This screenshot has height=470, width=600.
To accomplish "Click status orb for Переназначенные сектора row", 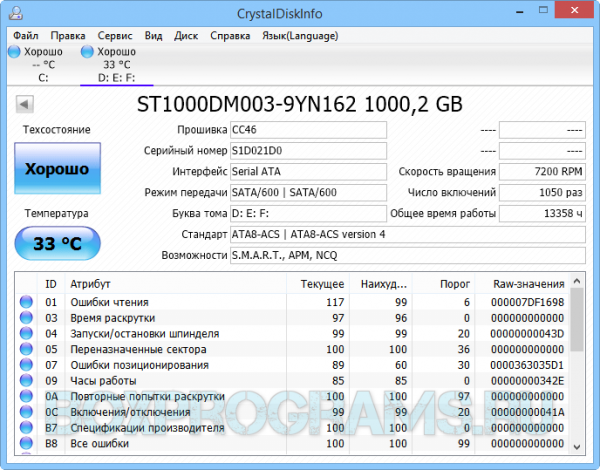I will click(26, 349).
